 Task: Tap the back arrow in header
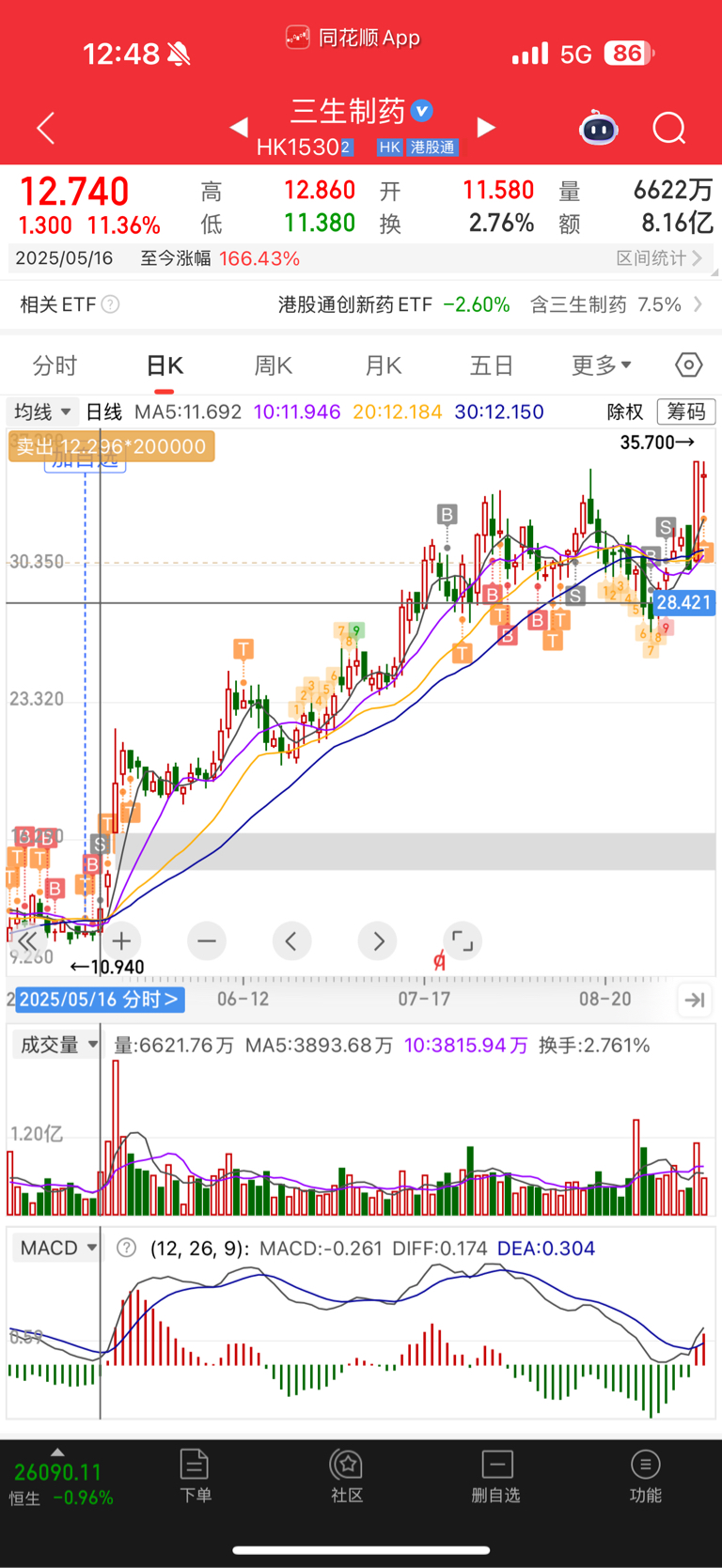45,128
